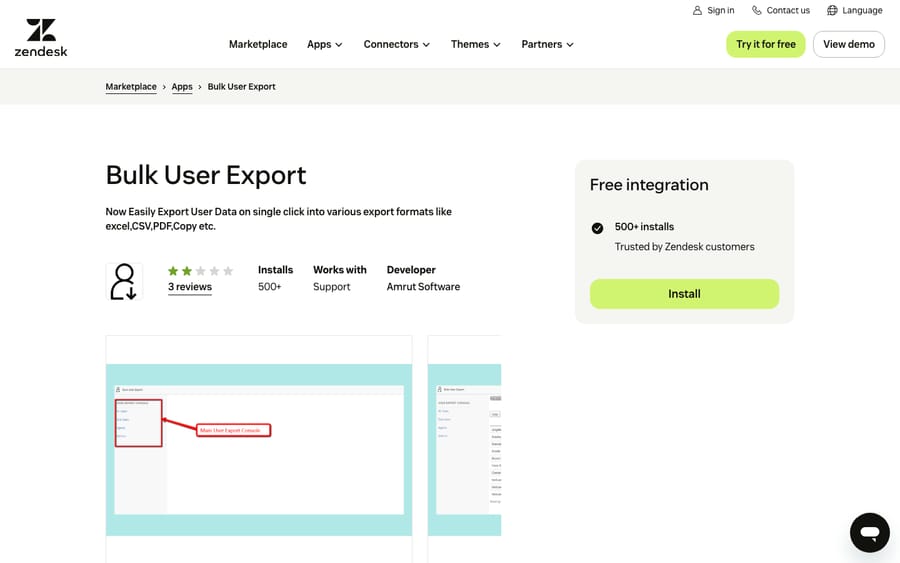
Task: Expand the Connectors dropdown menu
Action: pyautogui.click(x=396, y=44)
